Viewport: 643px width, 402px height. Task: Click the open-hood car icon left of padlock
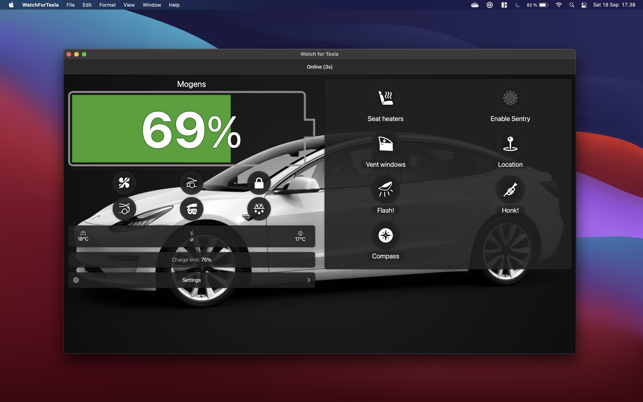192,183
